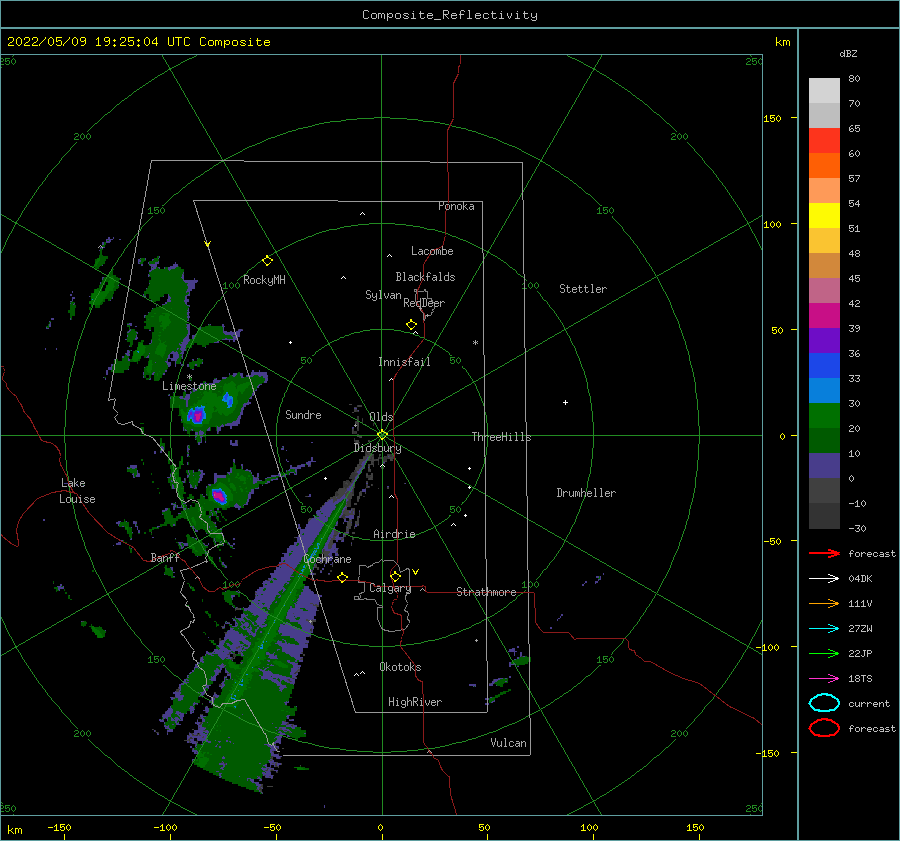Click the Vulcan label
Viewport: 900px width, 841px height.
[508, 742]
